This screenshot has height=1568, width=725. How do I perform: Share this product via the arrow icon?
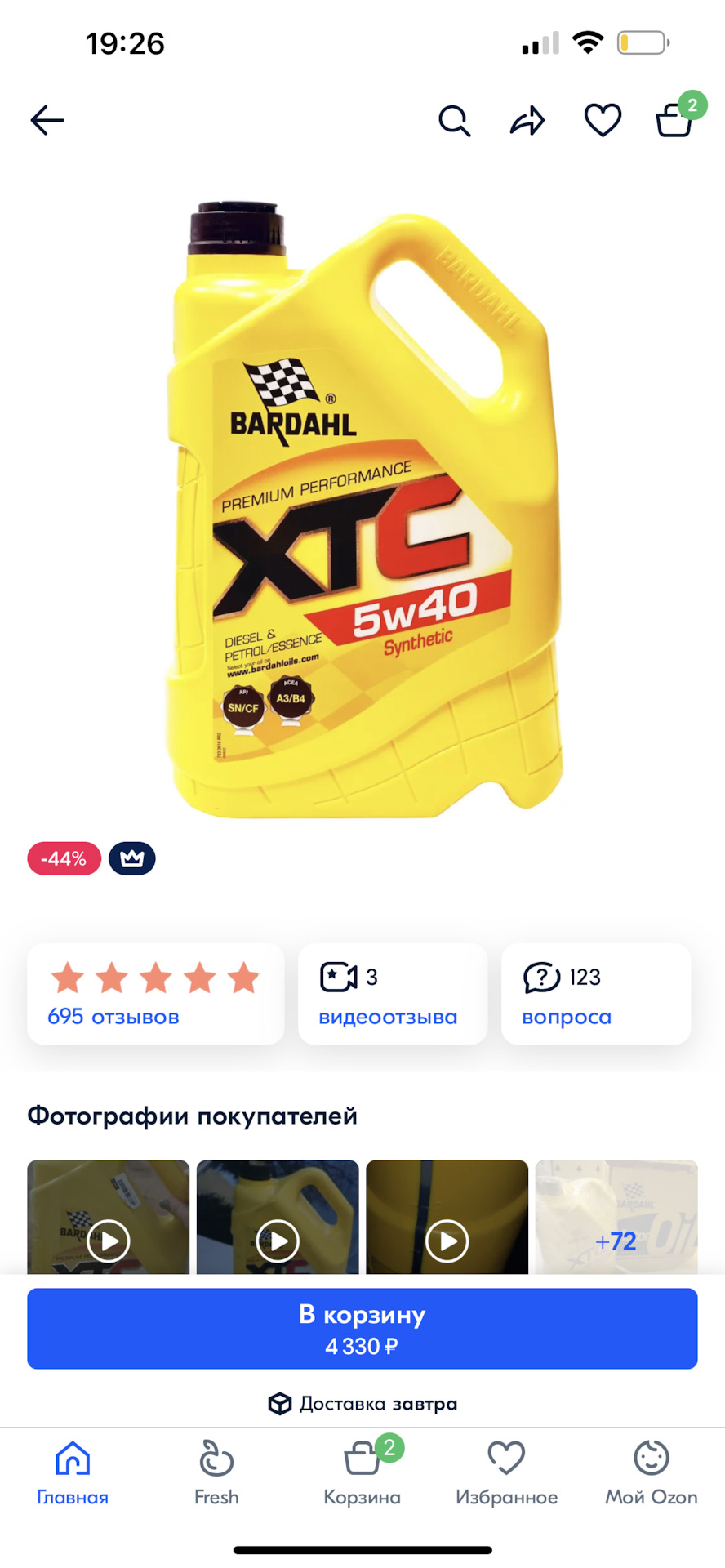tap(527, 121)
